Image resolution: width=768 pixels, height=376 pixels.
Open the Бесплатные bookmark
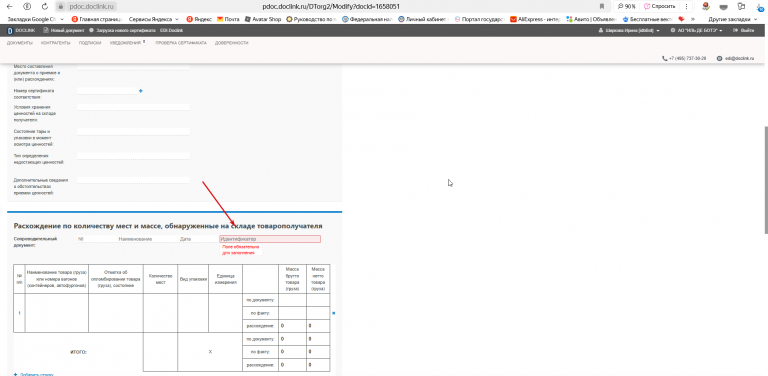[647, 19]
